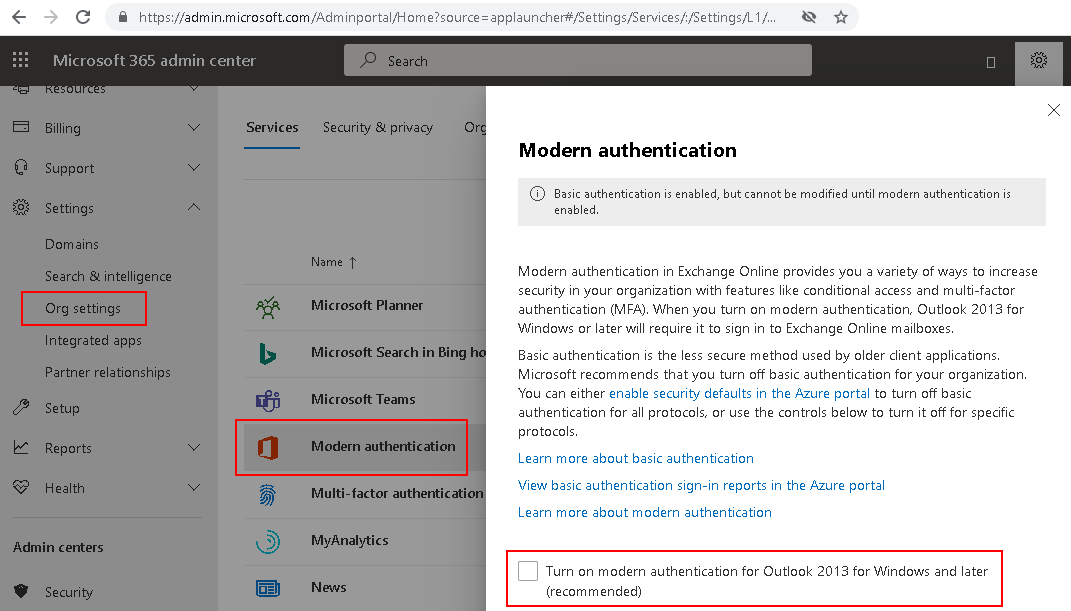Click the browser forward arrow
The width and height of the screenshot is (1071, 611).
(x=51, y=17)
